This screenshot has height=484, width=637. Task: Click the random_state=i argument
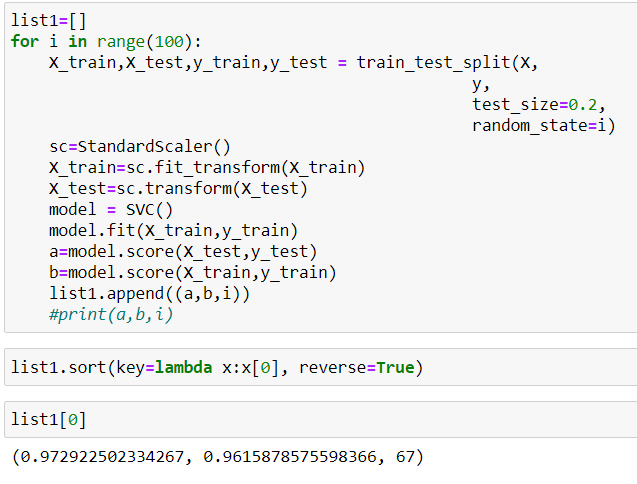[x=543, y=125]
